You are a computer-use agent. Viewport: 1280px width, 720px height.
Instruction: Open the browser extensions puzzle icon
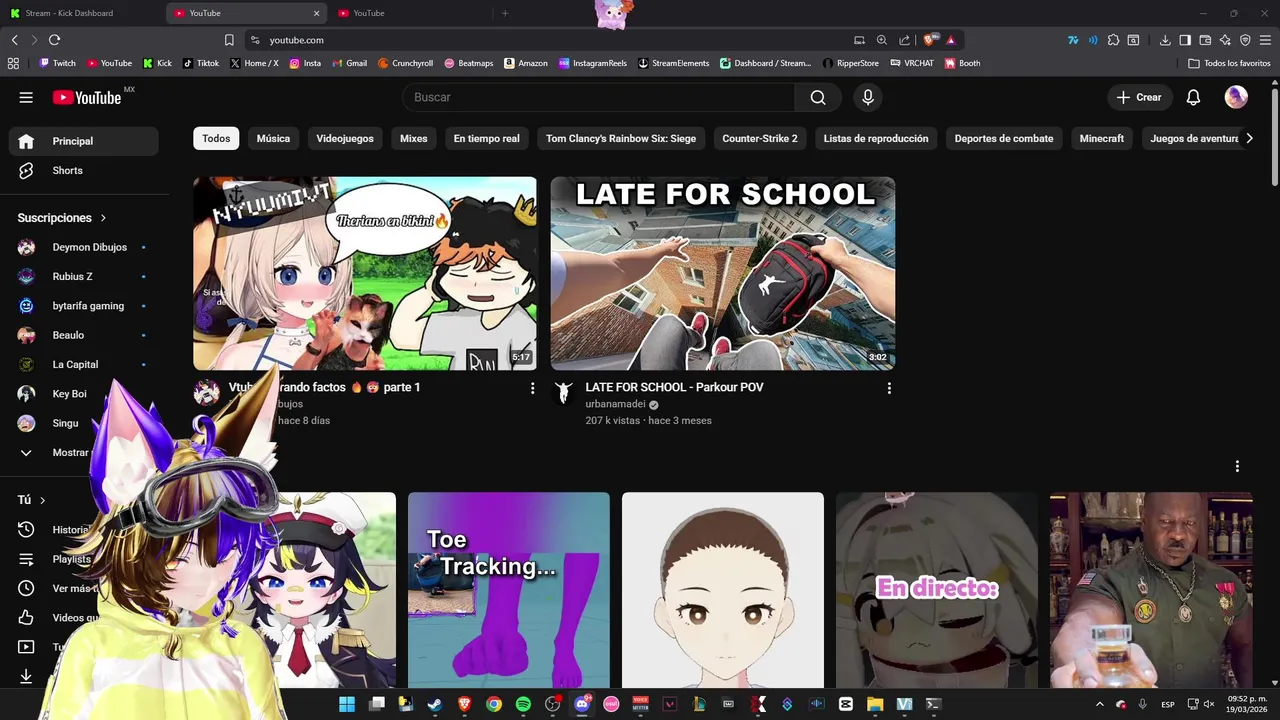coord(1113,40)
